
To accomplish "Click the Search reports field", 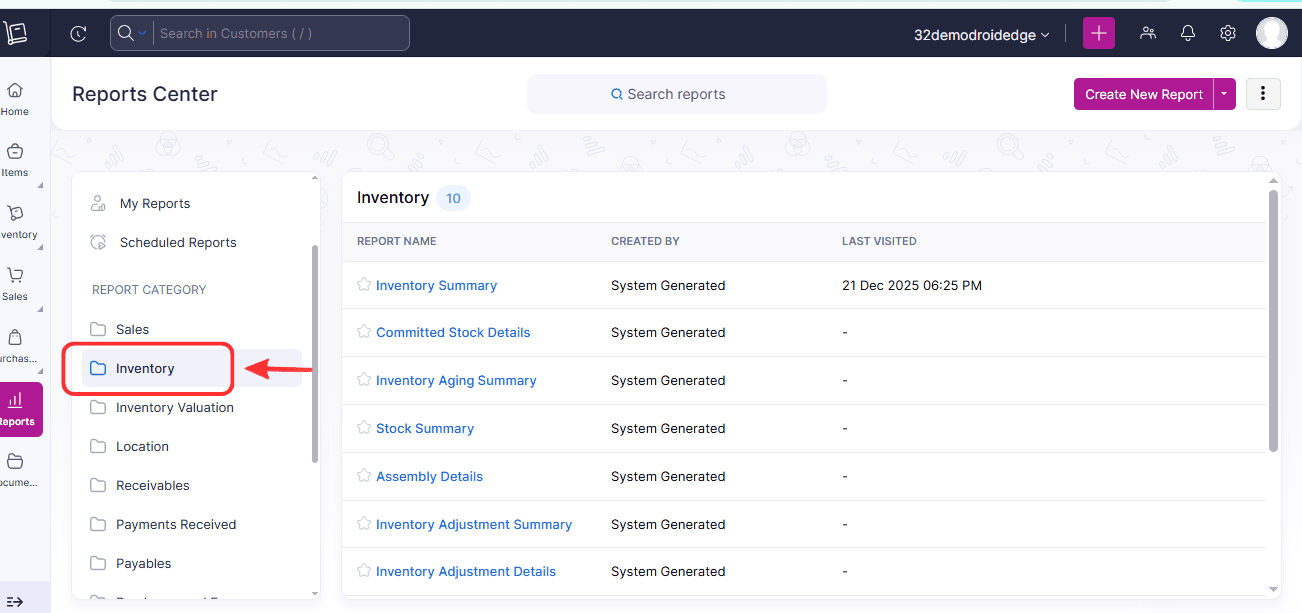I will tap(676, 94).
